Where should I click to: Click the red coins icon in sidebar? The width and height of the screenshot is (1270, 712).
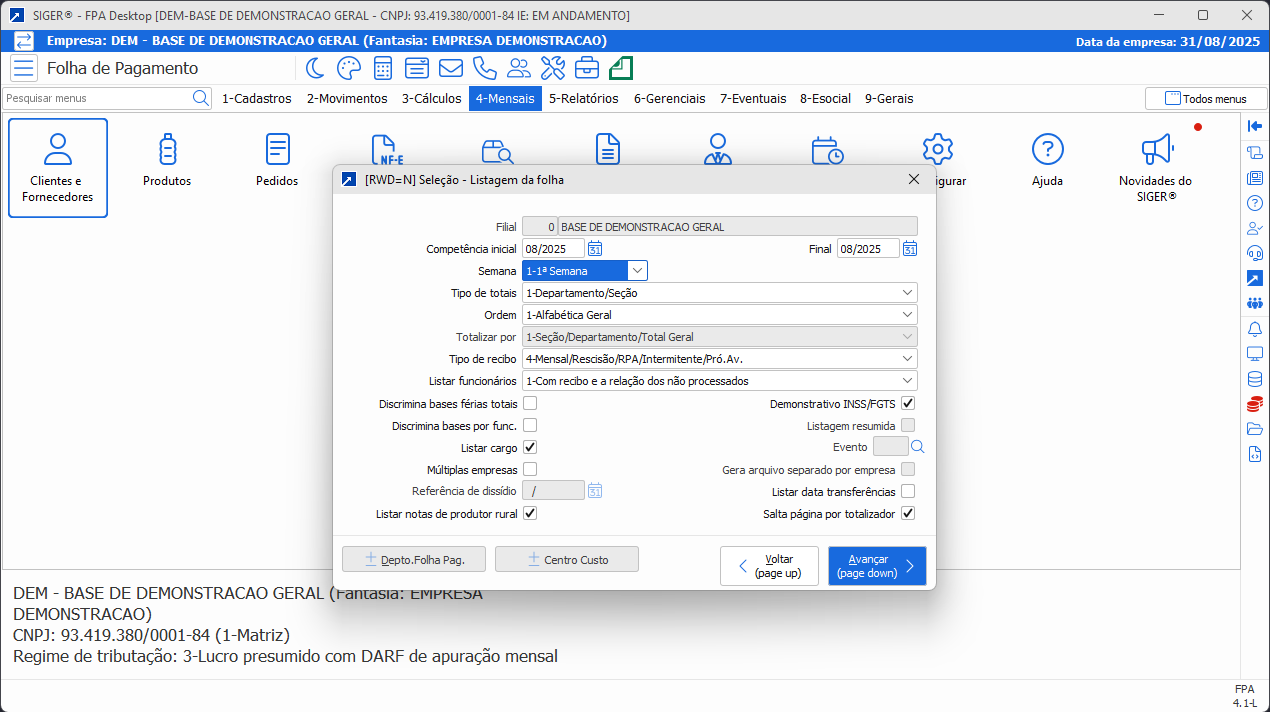click(x=1255, y=405)
